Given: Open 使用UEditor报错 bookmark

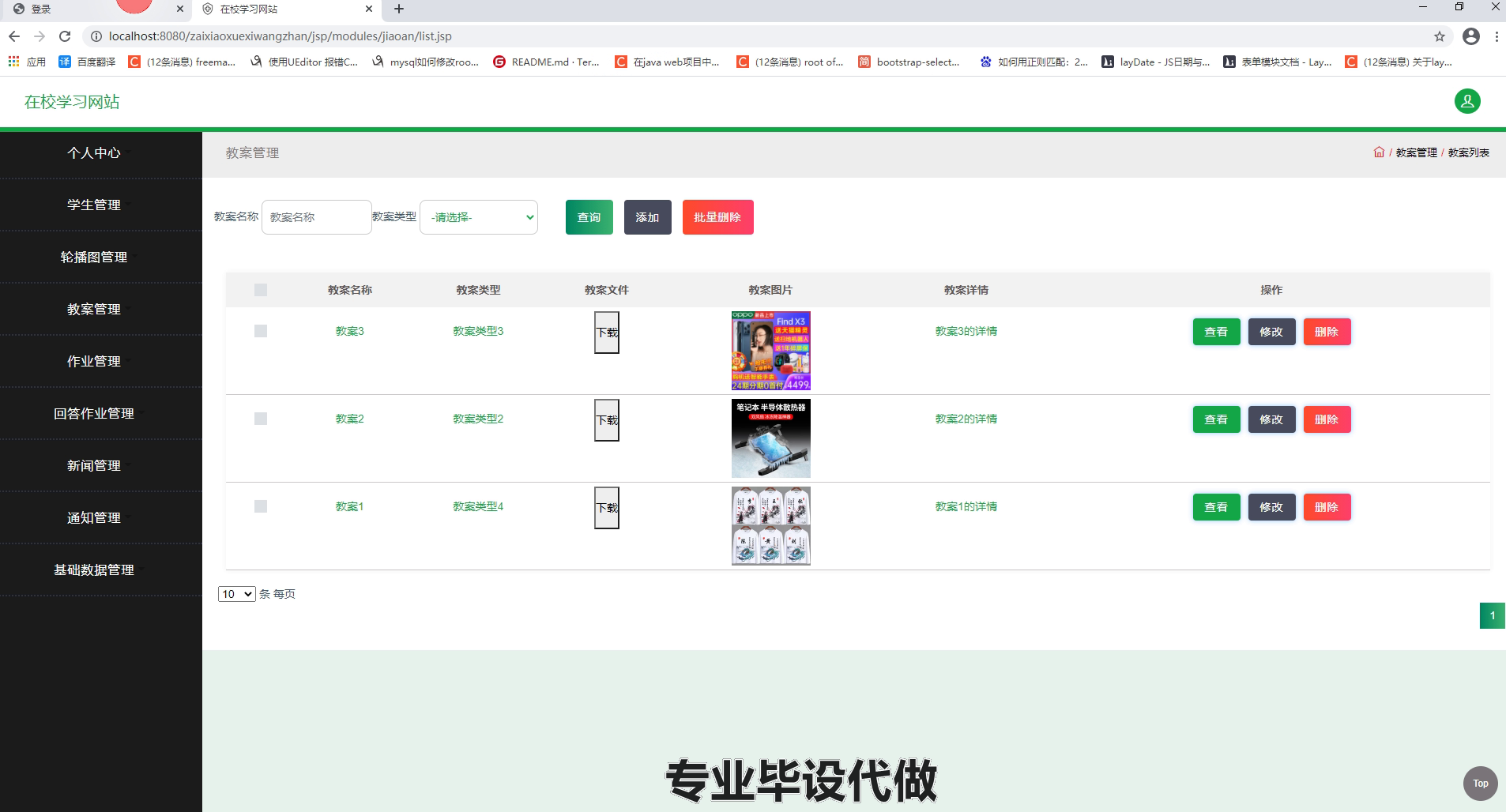Looking at the screenshot, I should click(304, 62).
